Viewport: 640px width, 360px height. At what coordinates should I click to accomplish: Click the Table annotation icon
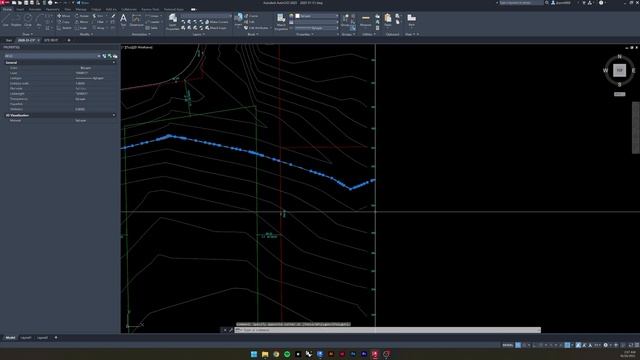coord(148,28)
